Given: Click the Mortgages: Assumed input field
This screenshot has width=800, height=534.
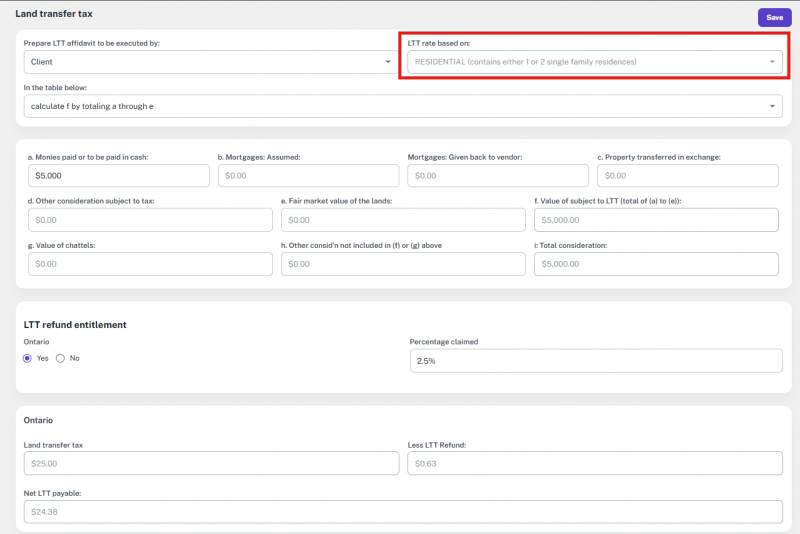Looking at the screenshot, I should (307, 175).
